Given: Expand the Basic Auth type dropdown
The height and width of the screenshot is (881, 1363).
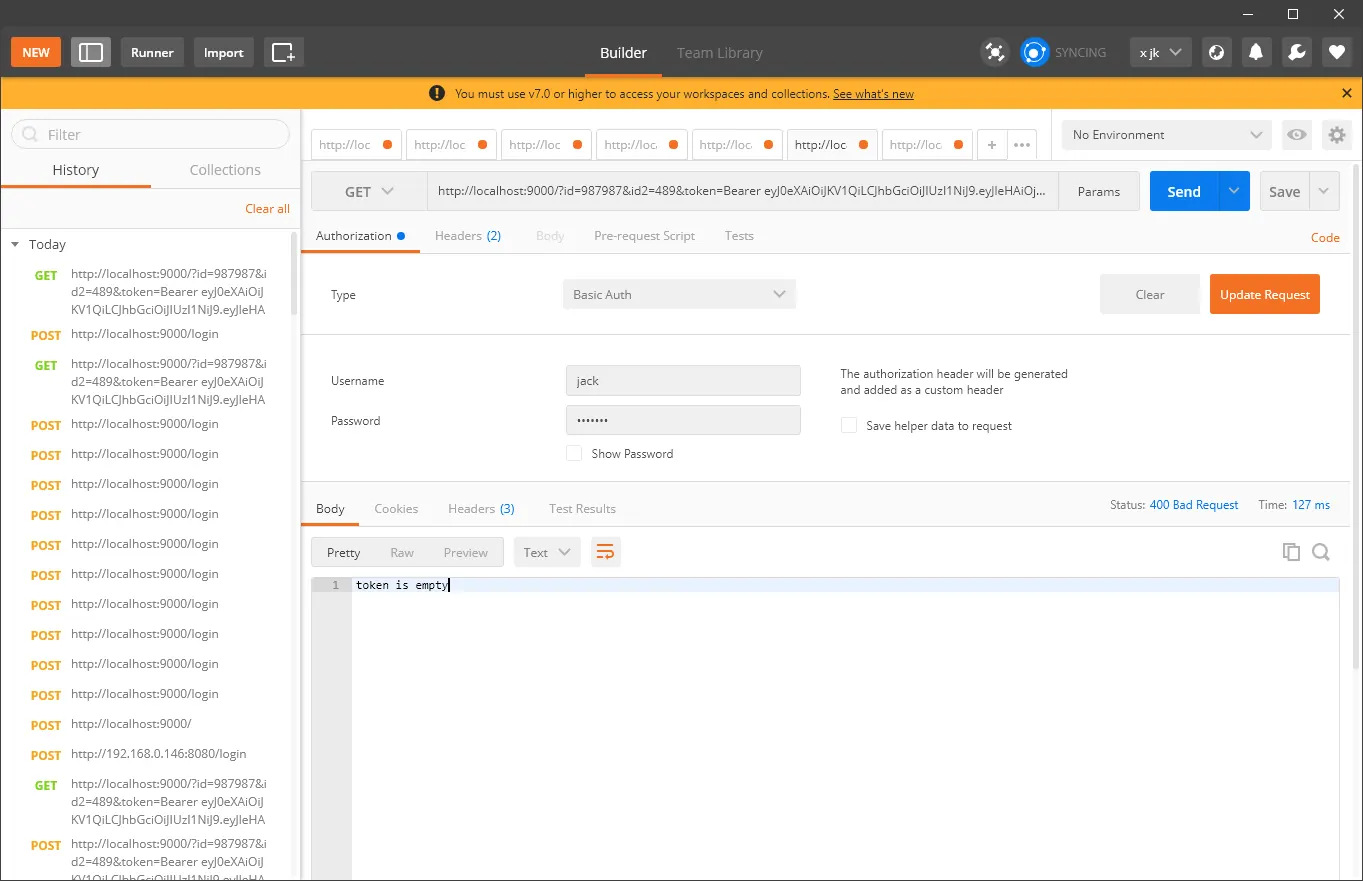Looking at the screenshot, I should point(679,294).
